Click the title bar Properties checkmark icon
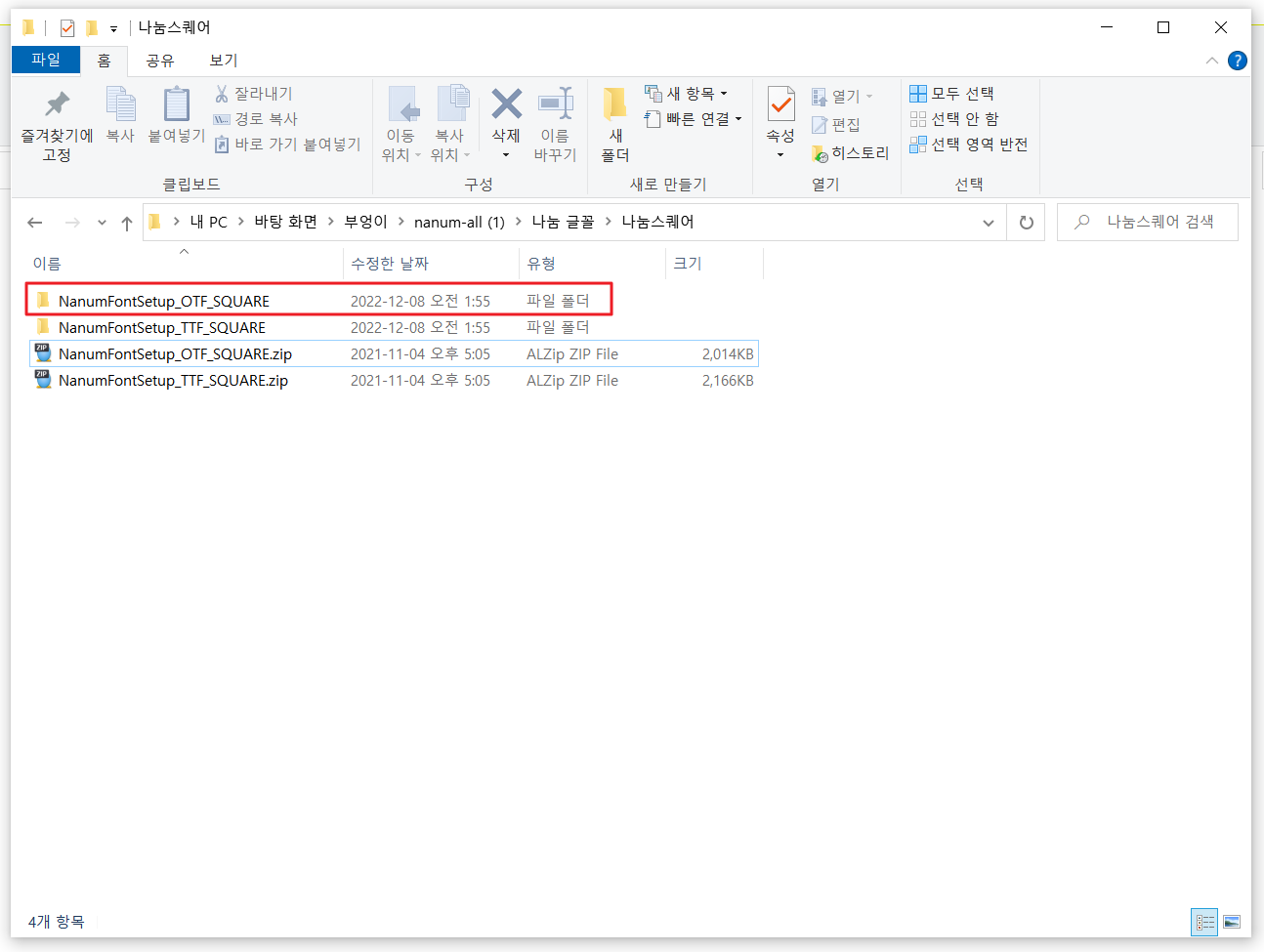1264x952 pixels. tap(67, 27)
